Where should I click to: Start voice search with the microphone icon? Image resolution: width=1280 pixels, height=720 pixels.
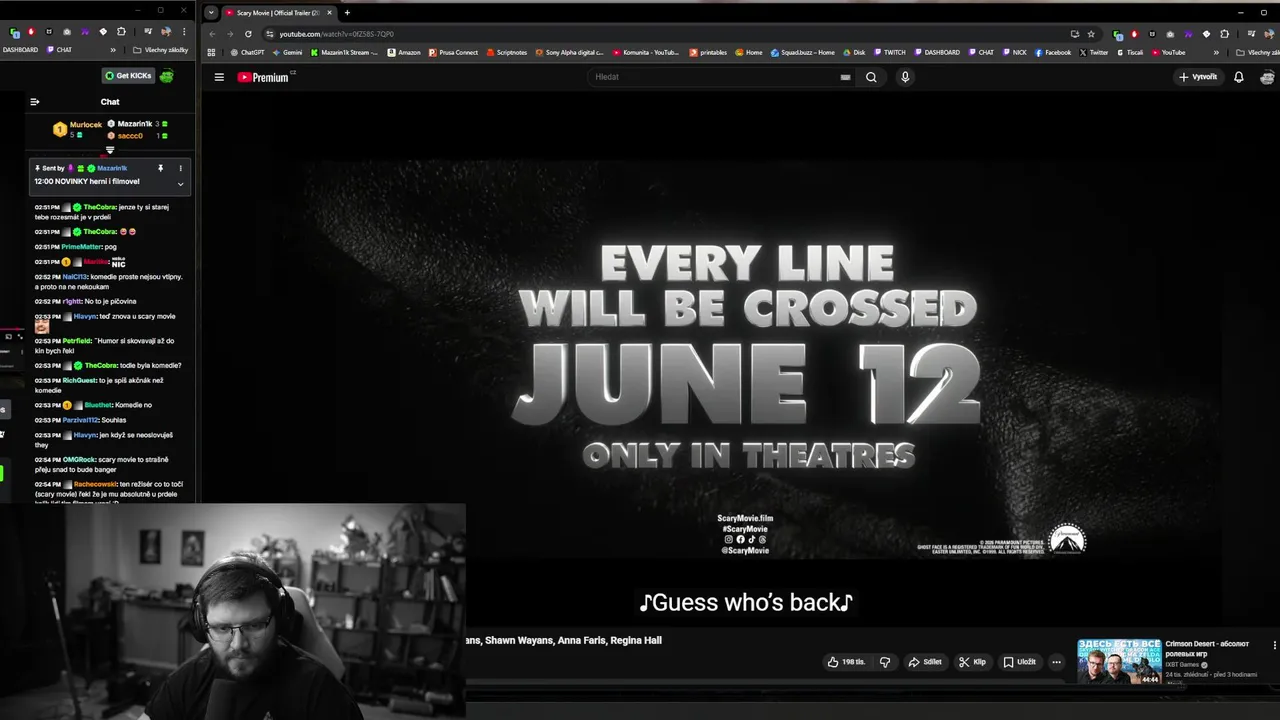click(x=905, y=77)
